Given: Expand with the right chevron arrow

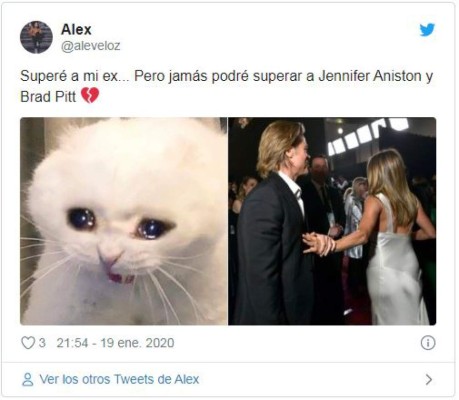Looking at the screenshot, I should coord(429,379).
